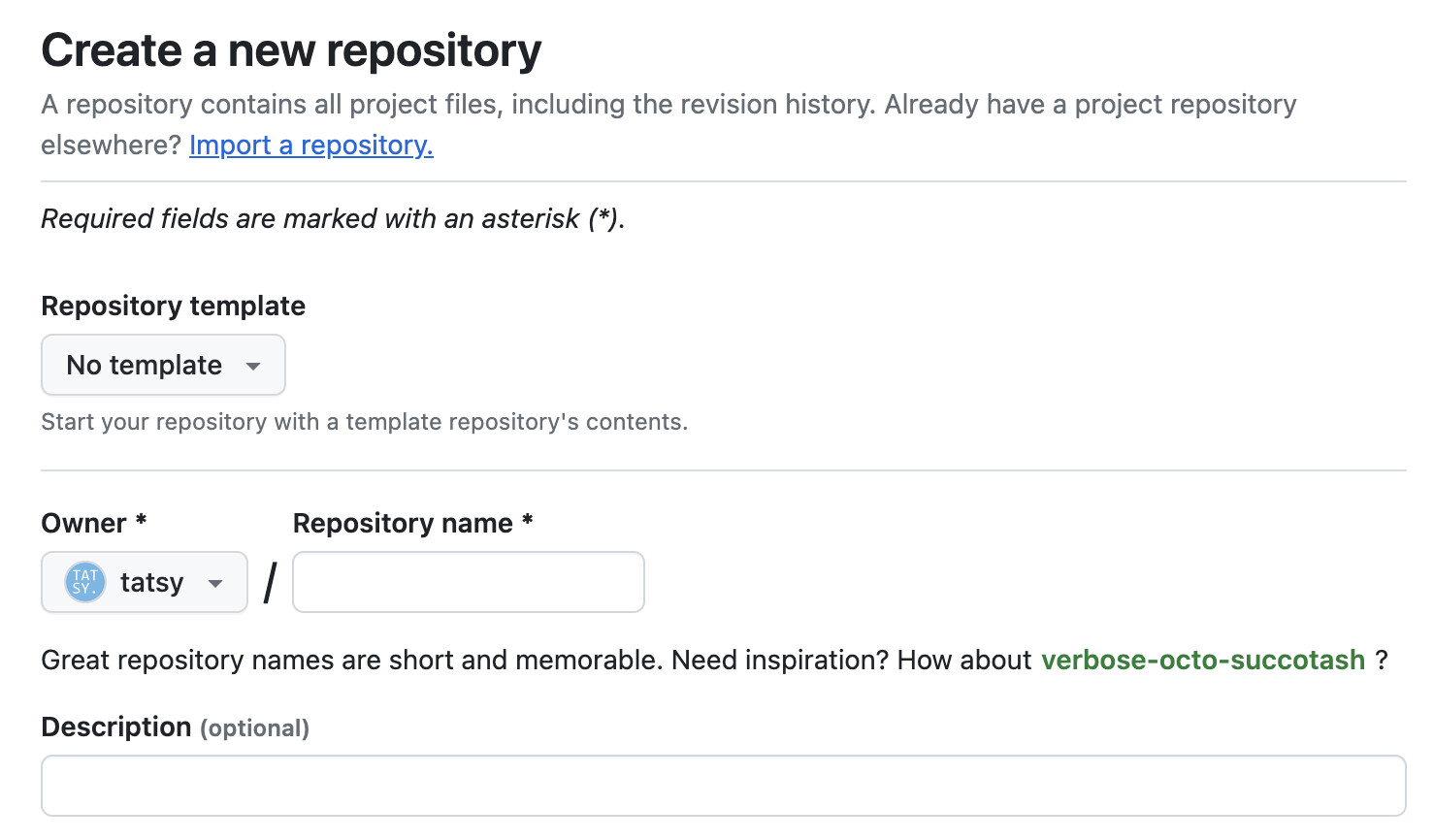Focus the Repository name input field
Image resolution: width=1434 pixels, height=840 pixels.
tap(469, 582)
